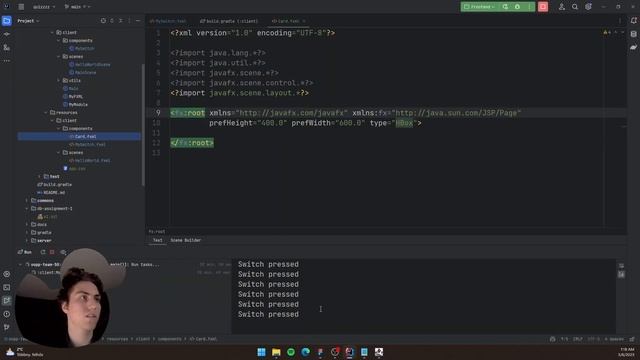Open the Gradle tool window icon
The height and width of the screenshot is (360, 640).
tap(633, 47)
